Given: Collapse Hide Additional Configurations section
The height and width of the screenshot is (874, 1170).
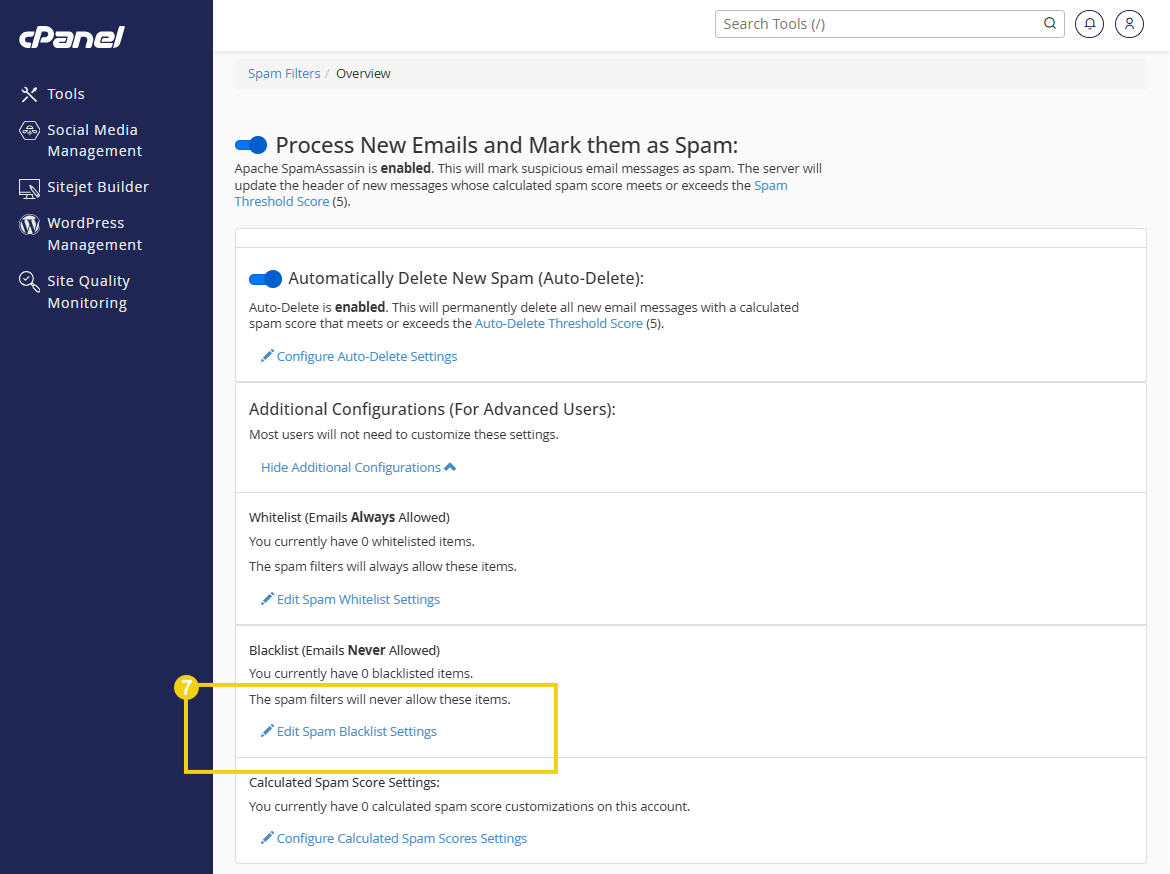Looking at the screenshot, I should point(358,467).
